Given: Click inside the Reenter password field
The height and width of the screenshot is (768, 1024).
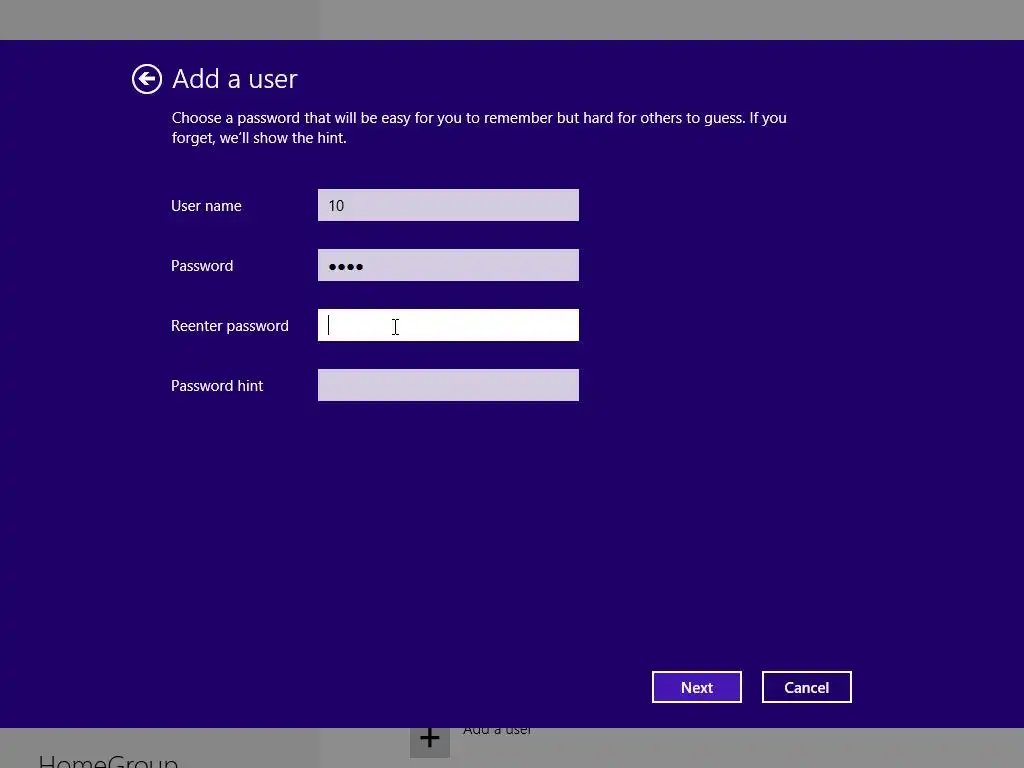Looking at the screenshot, I should click(448, 325).
